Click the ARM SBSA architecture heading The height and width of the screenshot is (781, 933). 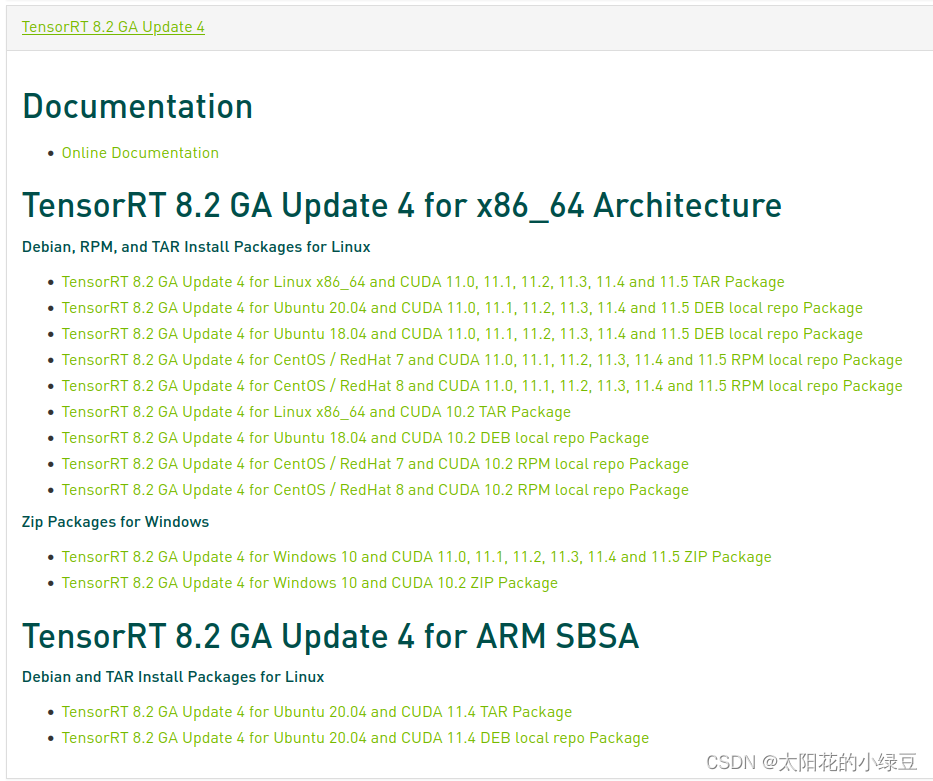click(331, 636)
